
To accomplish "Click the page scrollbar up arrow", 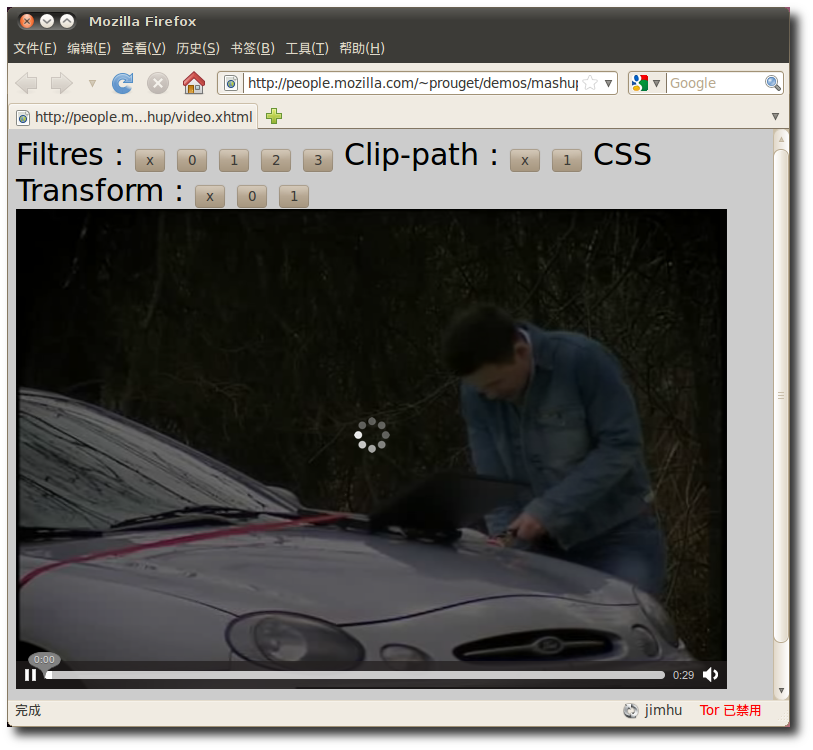I will [x=781, y=140].
